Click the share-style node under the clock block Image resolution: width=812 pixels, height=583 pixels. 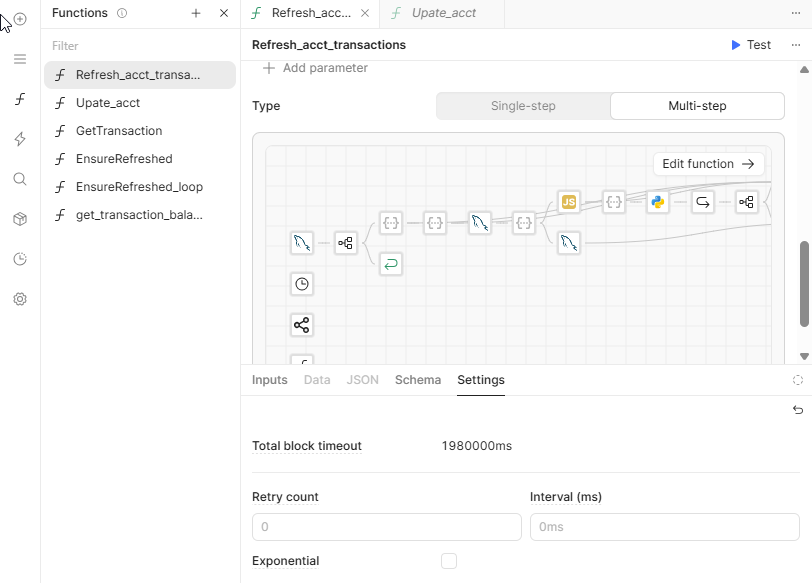click(x=302, y=325)
